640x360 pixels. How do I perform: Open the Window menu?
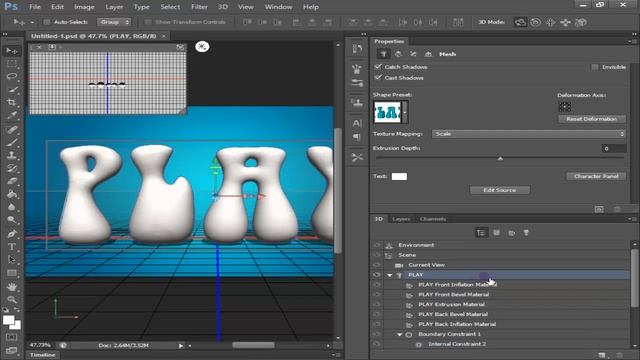point(278,7)
